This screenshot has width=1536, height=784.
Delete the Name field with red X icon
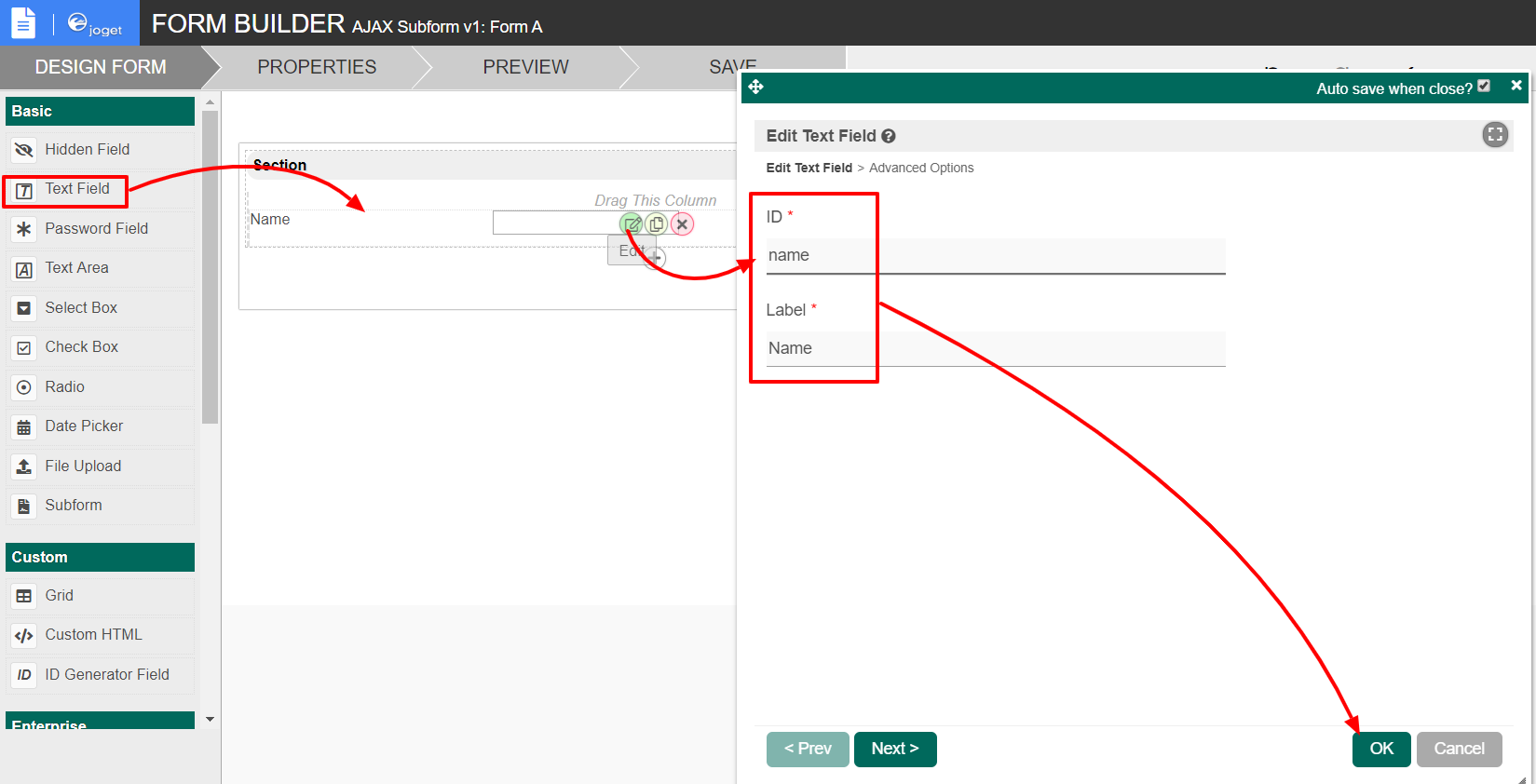point(682,224)
